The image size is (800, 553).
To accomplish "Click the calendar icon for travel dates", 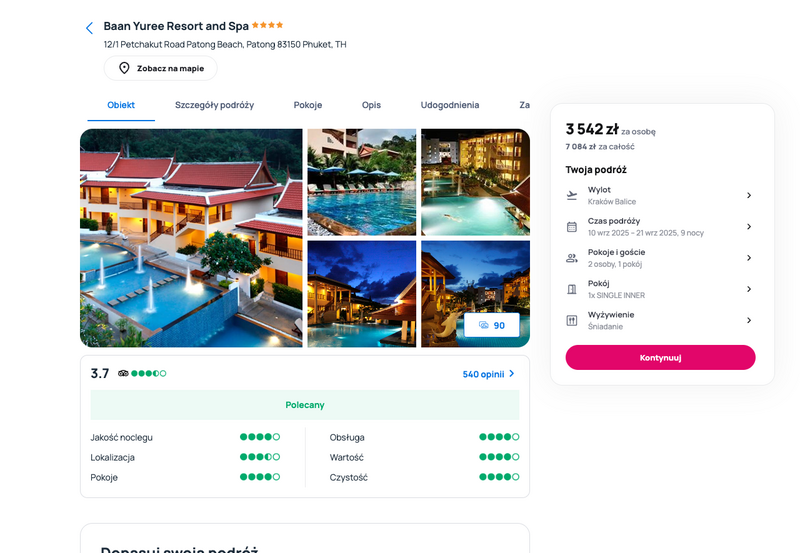I will (x=572, y=227).
